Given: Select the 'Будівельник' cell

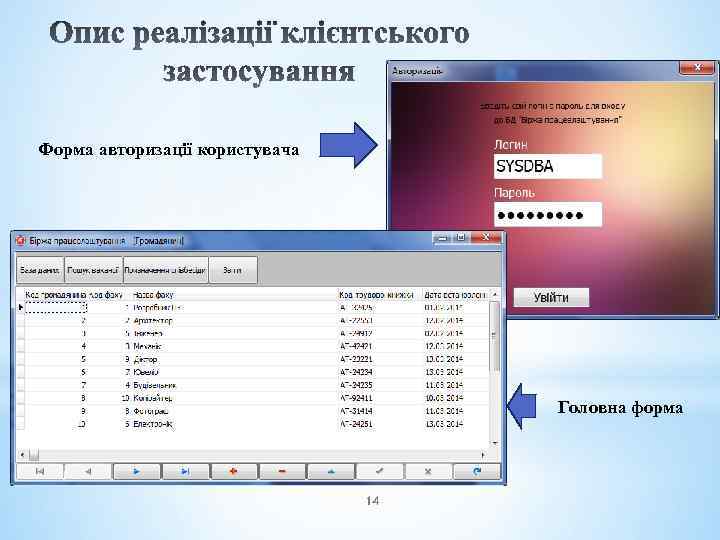Looking at the screenshot, I should click(x=155, y=385).
